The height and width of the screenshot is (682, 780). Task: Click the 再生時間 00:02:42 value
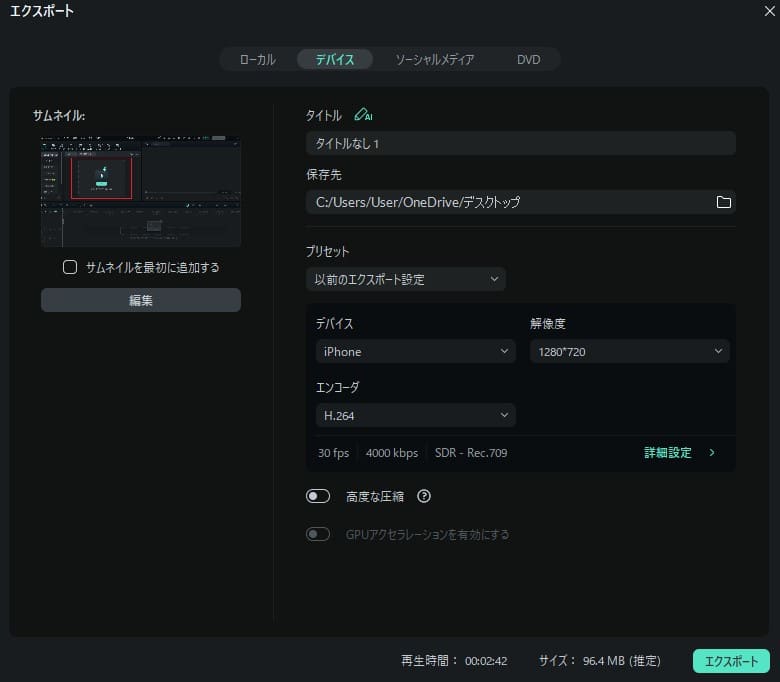486,661
